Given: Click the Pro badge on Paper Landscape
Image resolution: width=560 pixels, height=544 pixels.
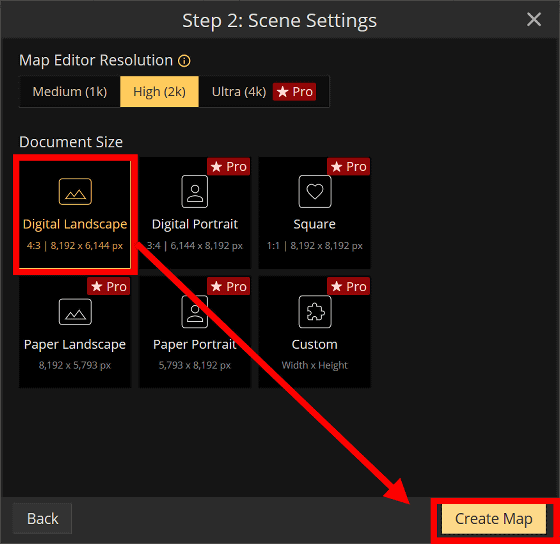Looking at the screenshot, I should 109,286.
